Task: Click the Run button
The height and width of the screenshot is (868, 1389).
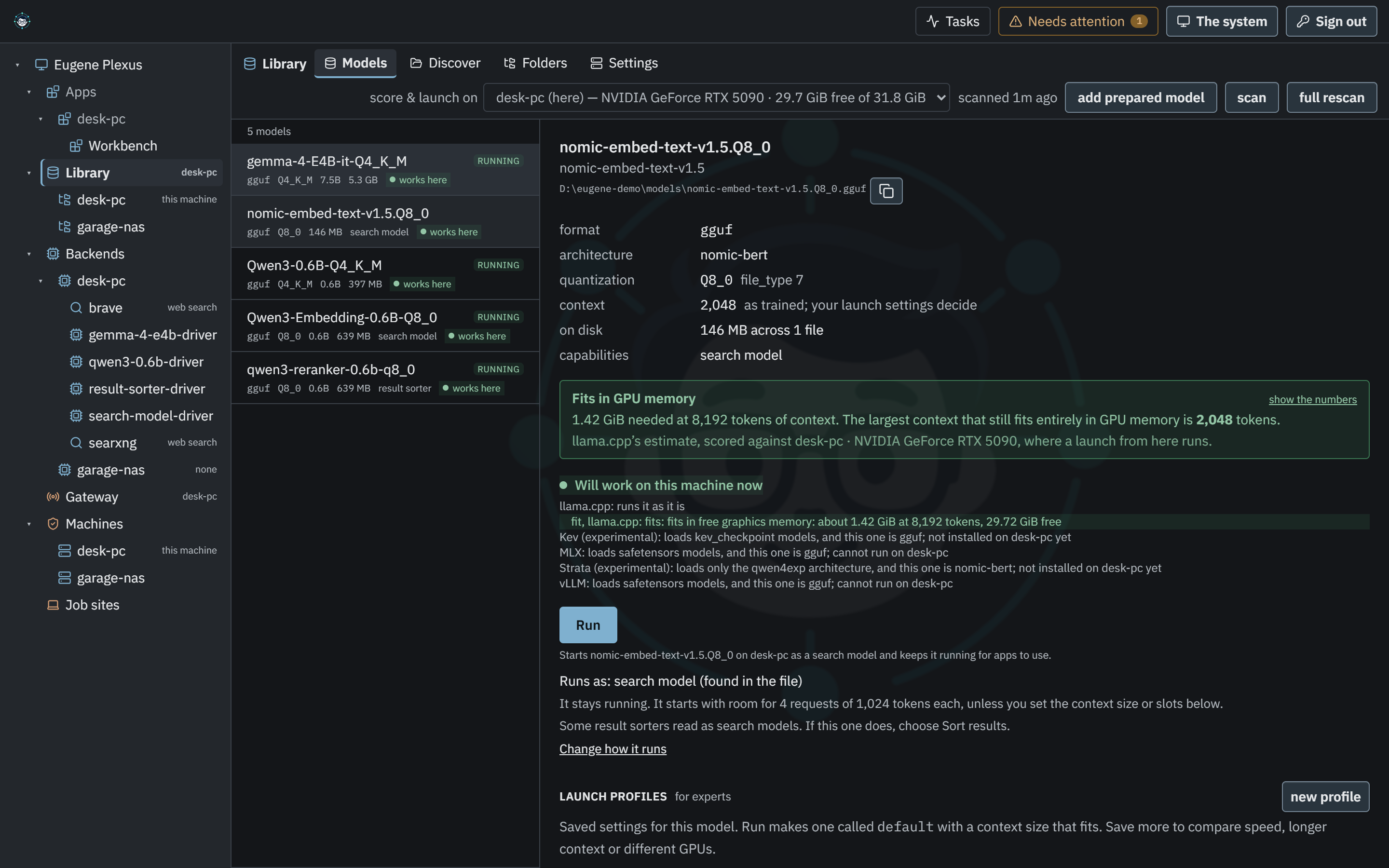Action: click(x=588, y=624)
